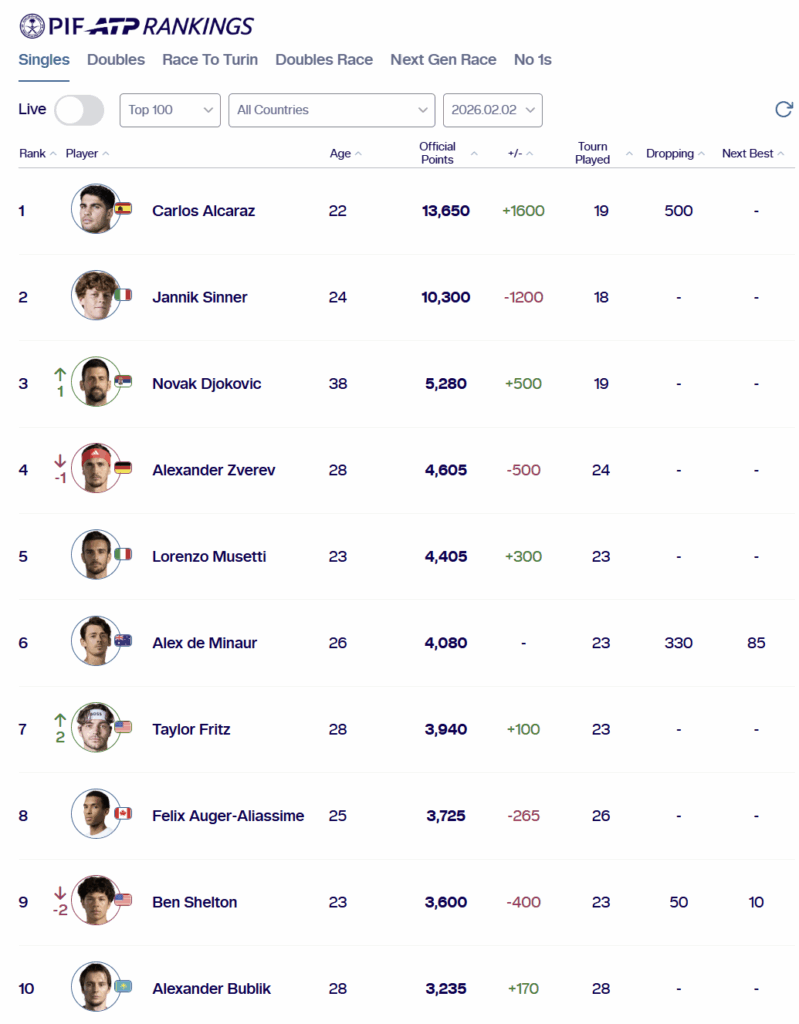Sort by Next Best arrow
The height and width of the screenshot is (1024, 799).
pyautogui.click(x=780, y=154)
